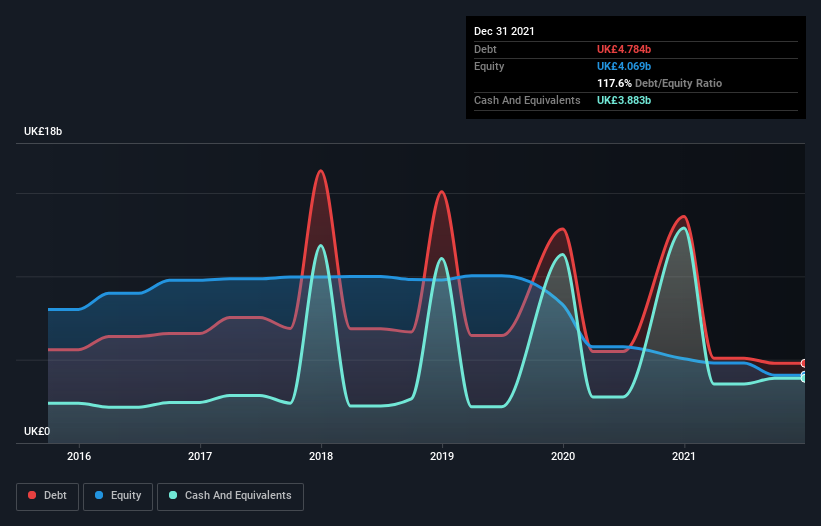This screenshot has width=821, height=526.
Task: Click the UK£0 y-axis label
Action: [x=37, y=431]
